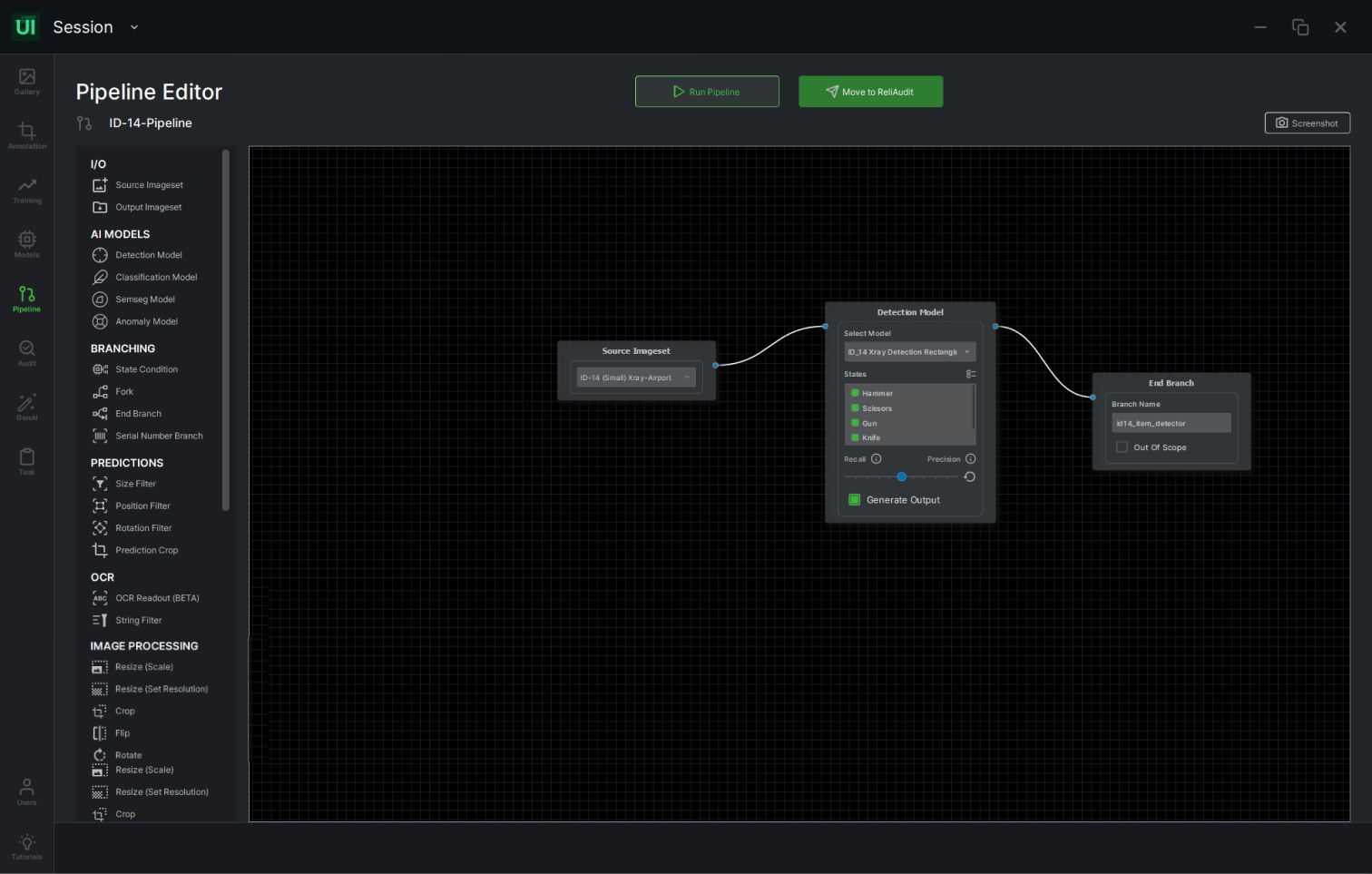Toggle the Knife state checkbox
The width and height of the screenshot is (1372, 874).
[x=855, y=437]
